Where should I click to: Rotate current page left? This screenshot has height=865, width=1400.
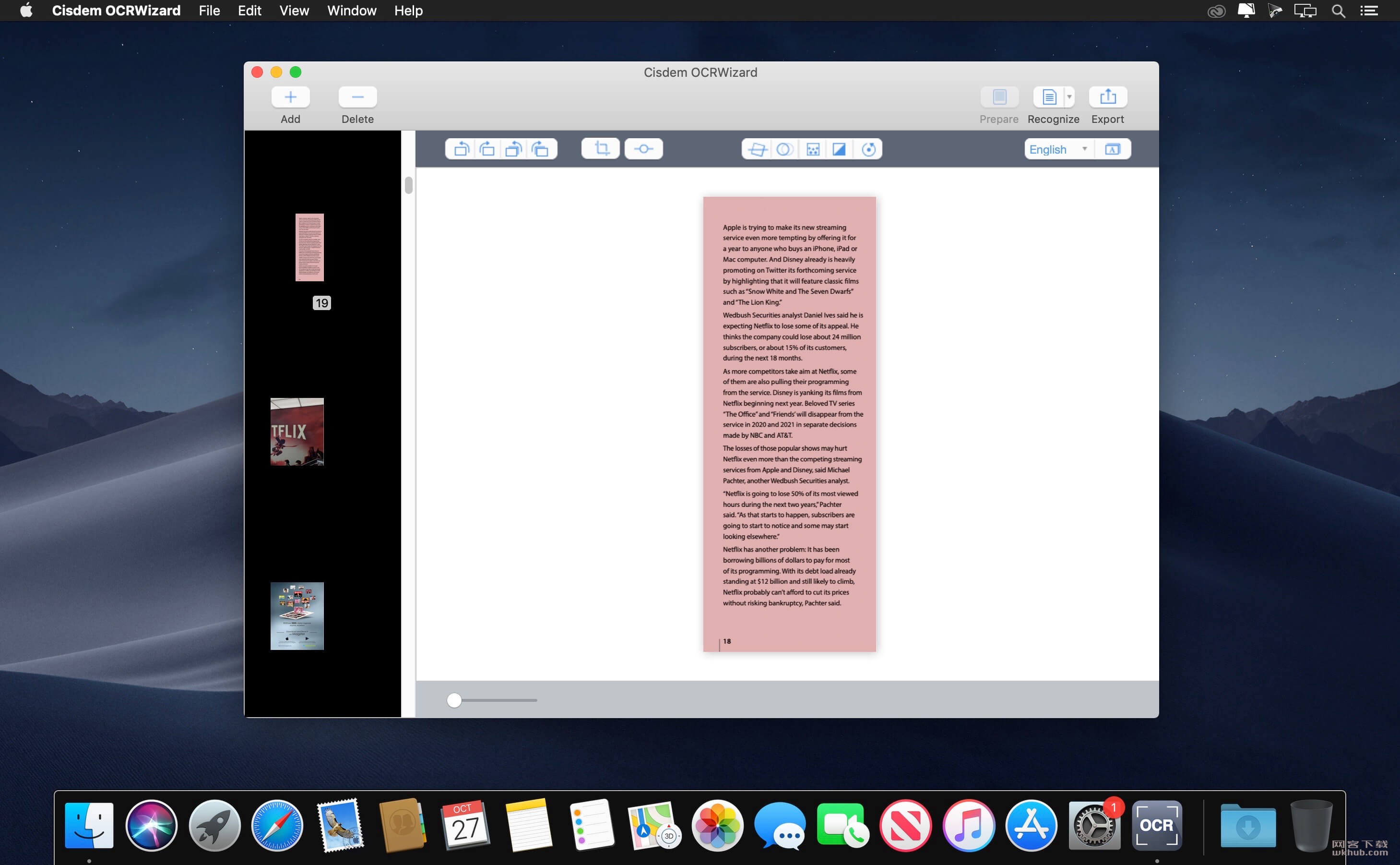461,149
